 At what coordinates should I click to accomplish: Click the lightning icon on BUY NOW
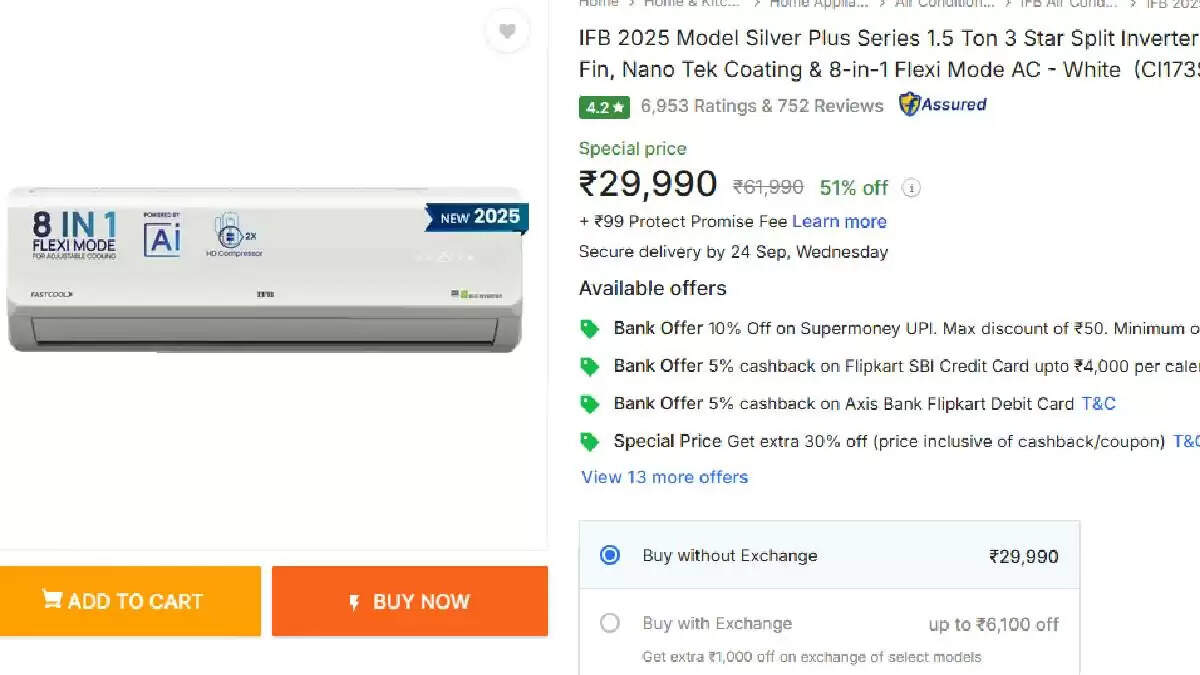pos(355,601)
